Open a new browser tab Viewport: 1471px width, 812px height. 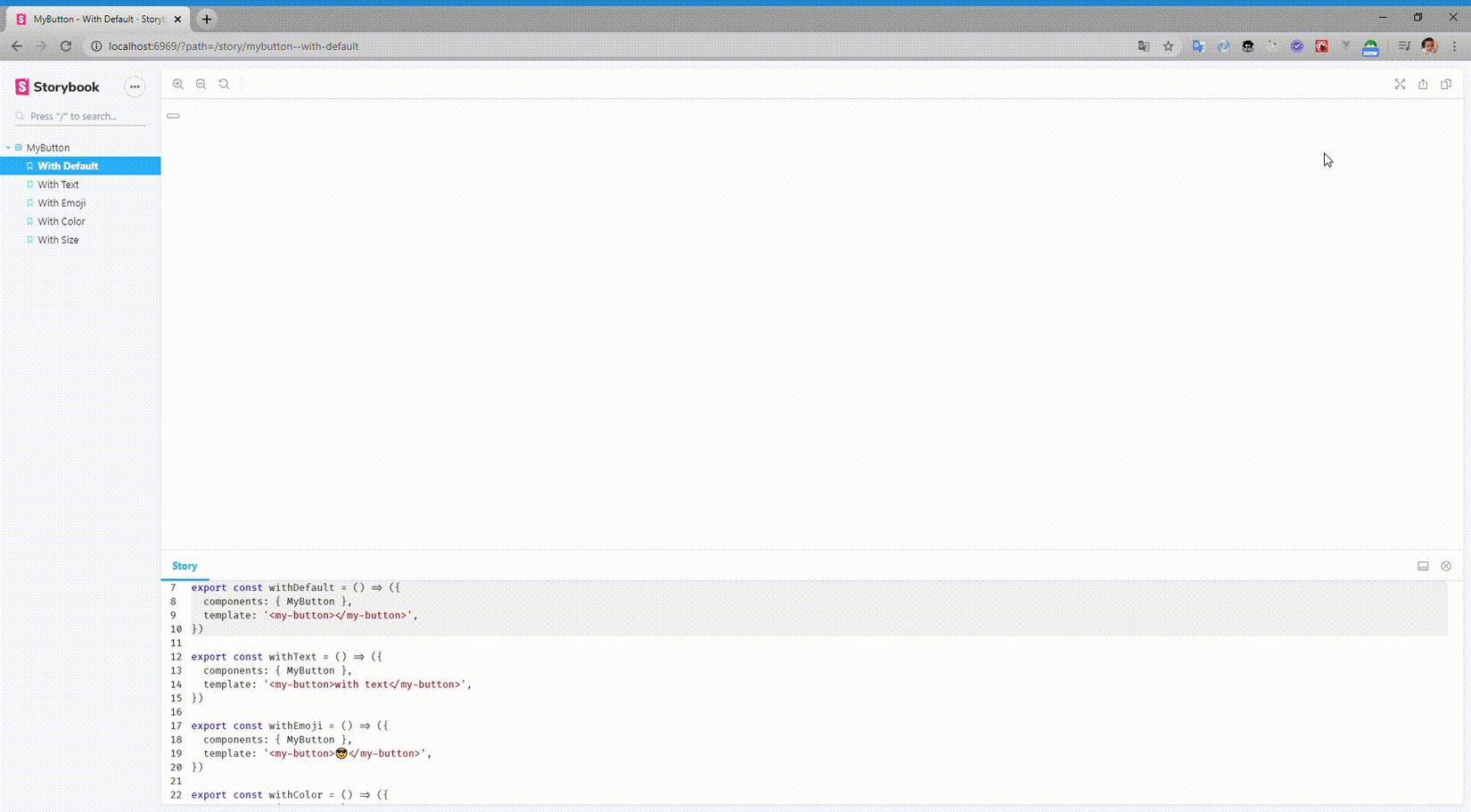(x=207, y=19)
